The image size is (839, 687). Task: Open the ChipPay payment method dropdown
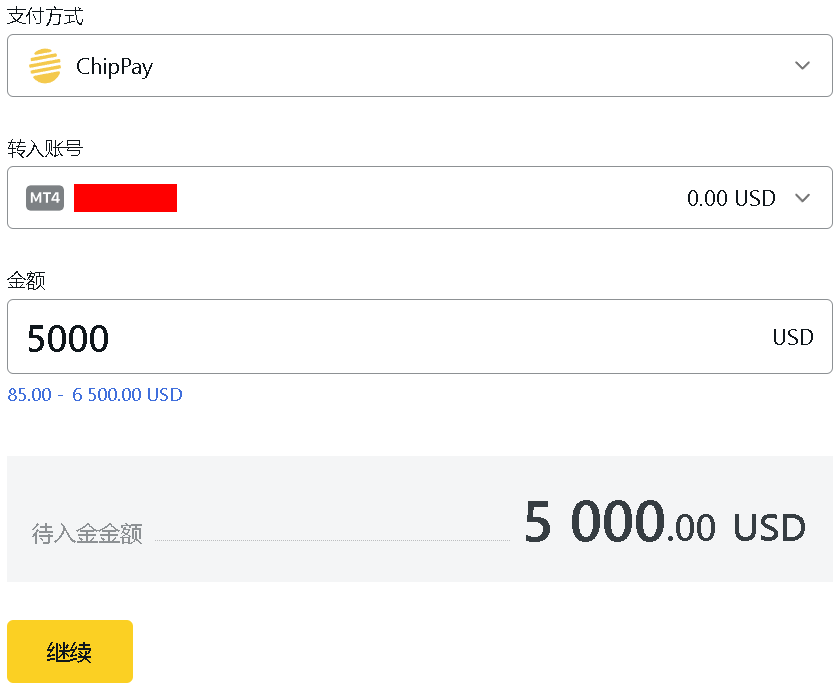420,66
